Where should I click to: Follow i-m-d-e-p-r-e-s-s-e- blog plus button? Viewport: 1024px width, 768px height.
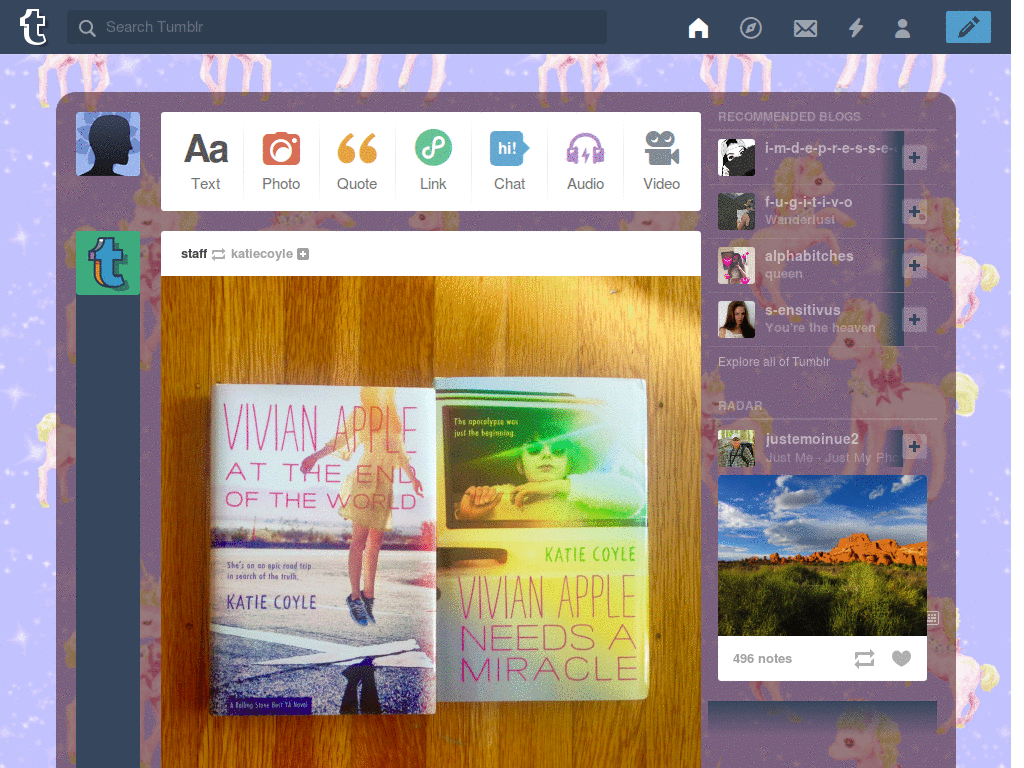coord(914,157)
